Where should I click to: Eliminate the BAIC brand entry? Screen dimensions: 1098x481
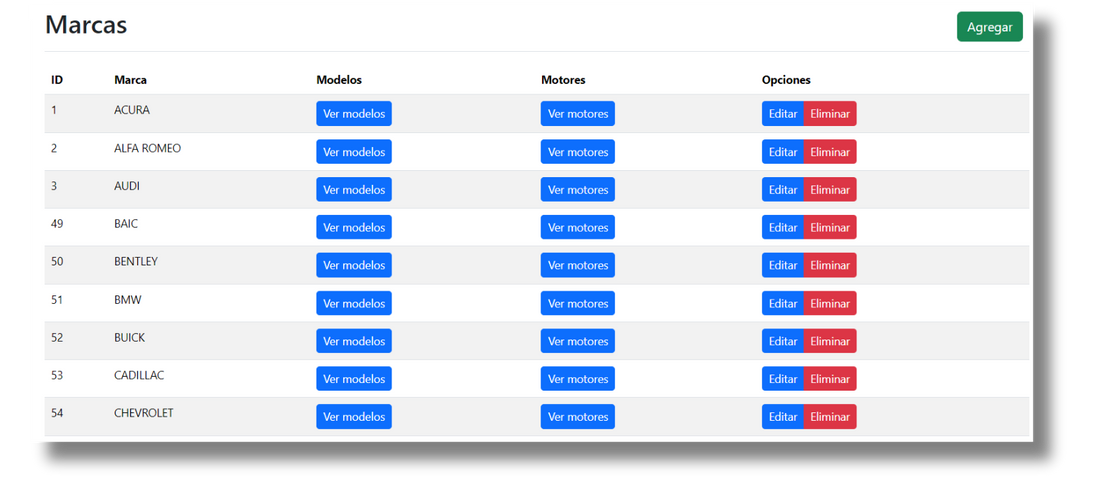[x=830, y=228]
